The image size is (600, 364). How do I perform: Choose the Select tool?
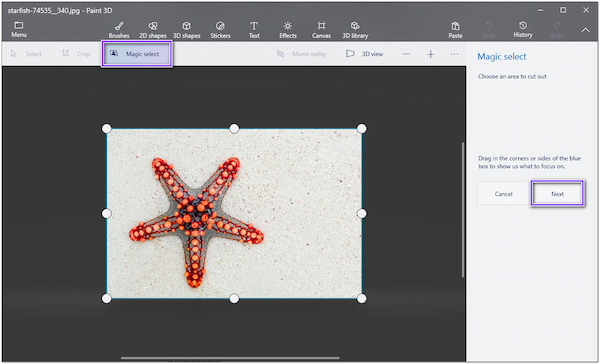tap(26, 54)
